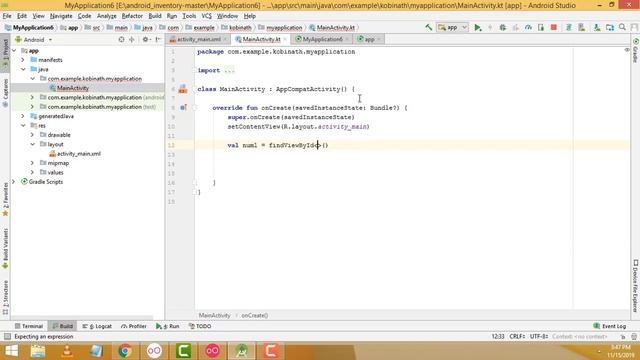Toggle tool window bars icon in status bar
Viewport: 640px width, 360px height.
(x=7, y=336)
